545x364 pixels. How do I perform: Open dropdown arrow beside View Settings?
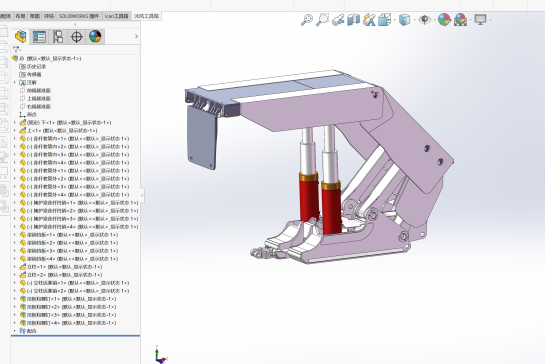pos(490,20)
